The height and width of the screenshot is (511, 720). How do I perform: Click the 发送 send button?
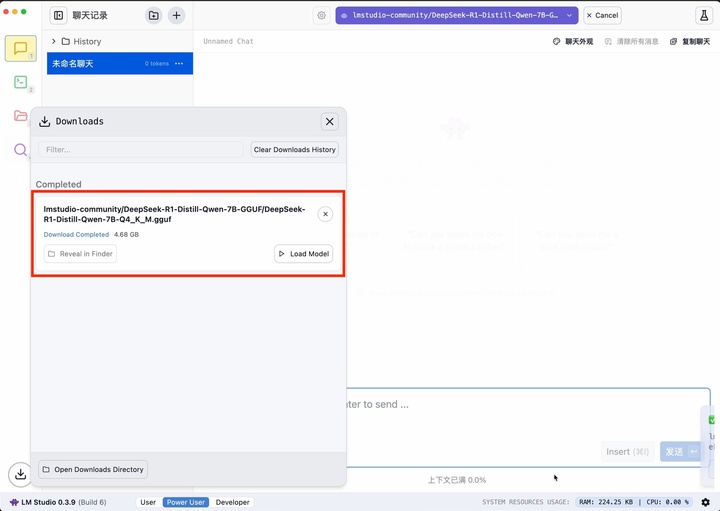tap(681, 452)
